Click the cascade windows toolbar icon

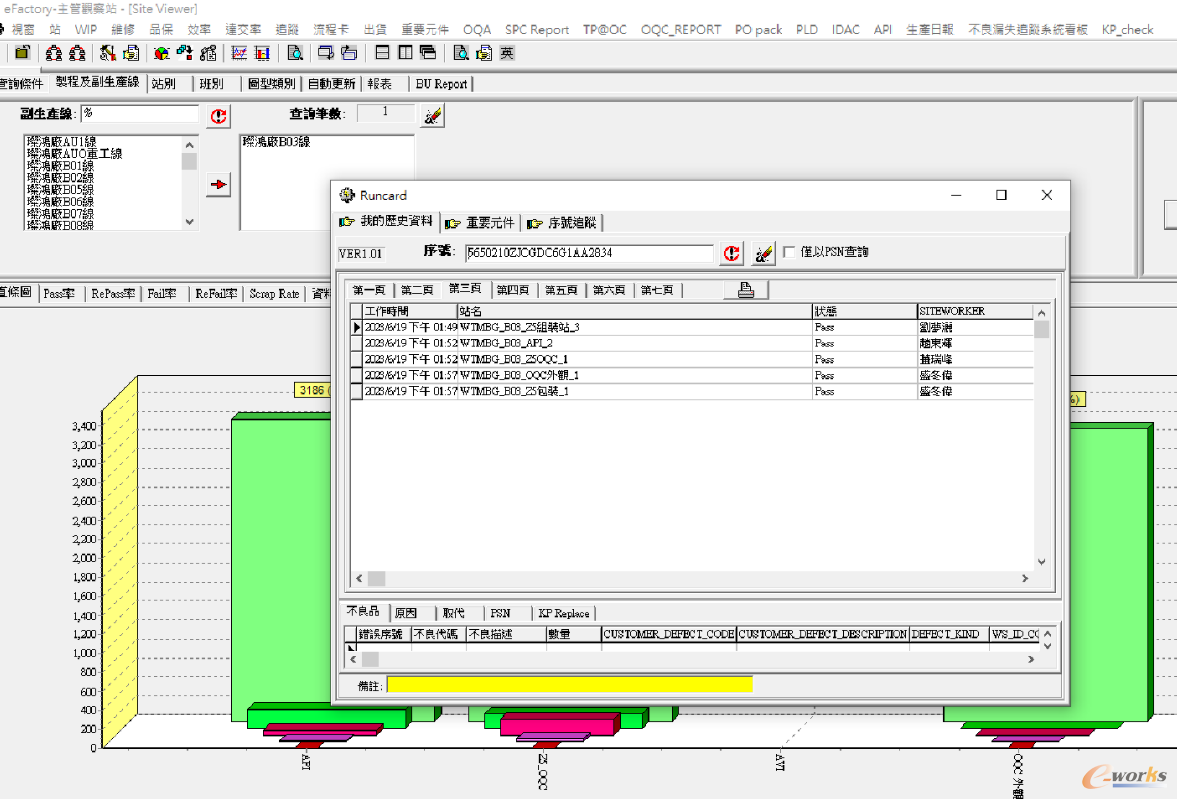point(428,53)
